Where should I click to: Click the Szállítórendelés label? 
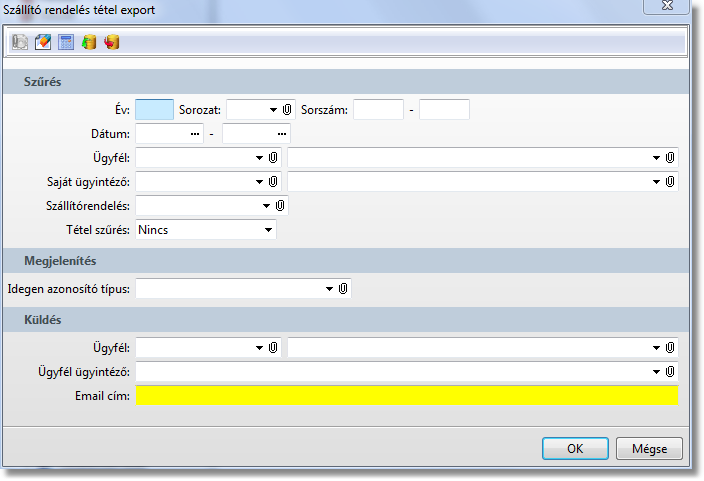tap(88, 206)
